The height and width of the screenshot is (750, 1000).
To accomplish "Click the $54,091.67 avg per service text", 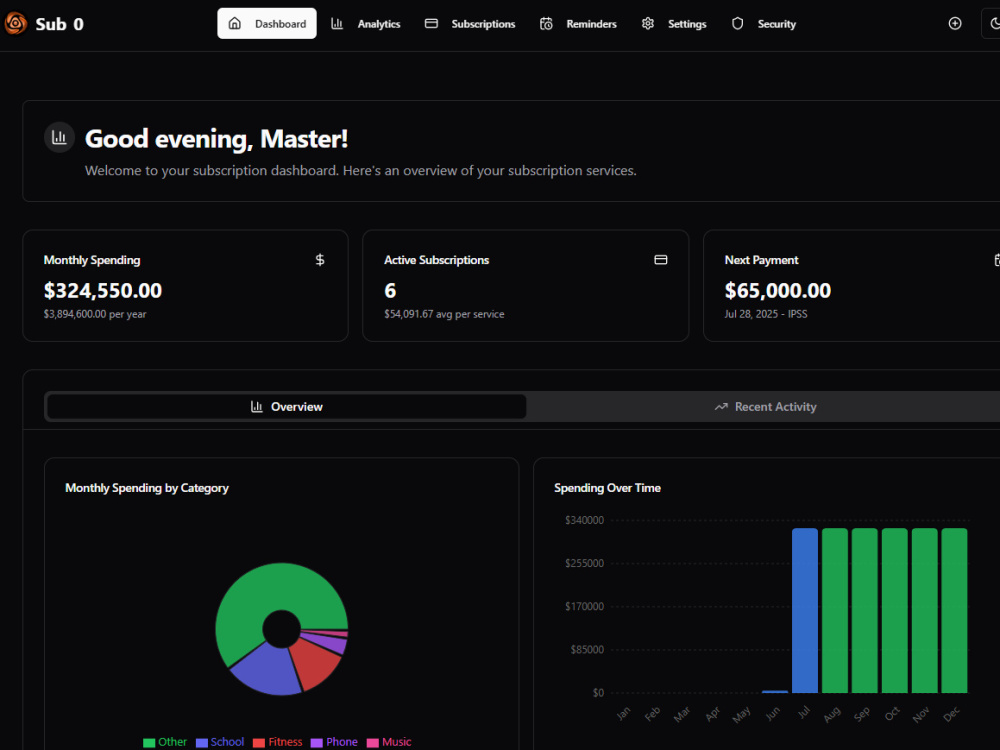I will [444, 314].
